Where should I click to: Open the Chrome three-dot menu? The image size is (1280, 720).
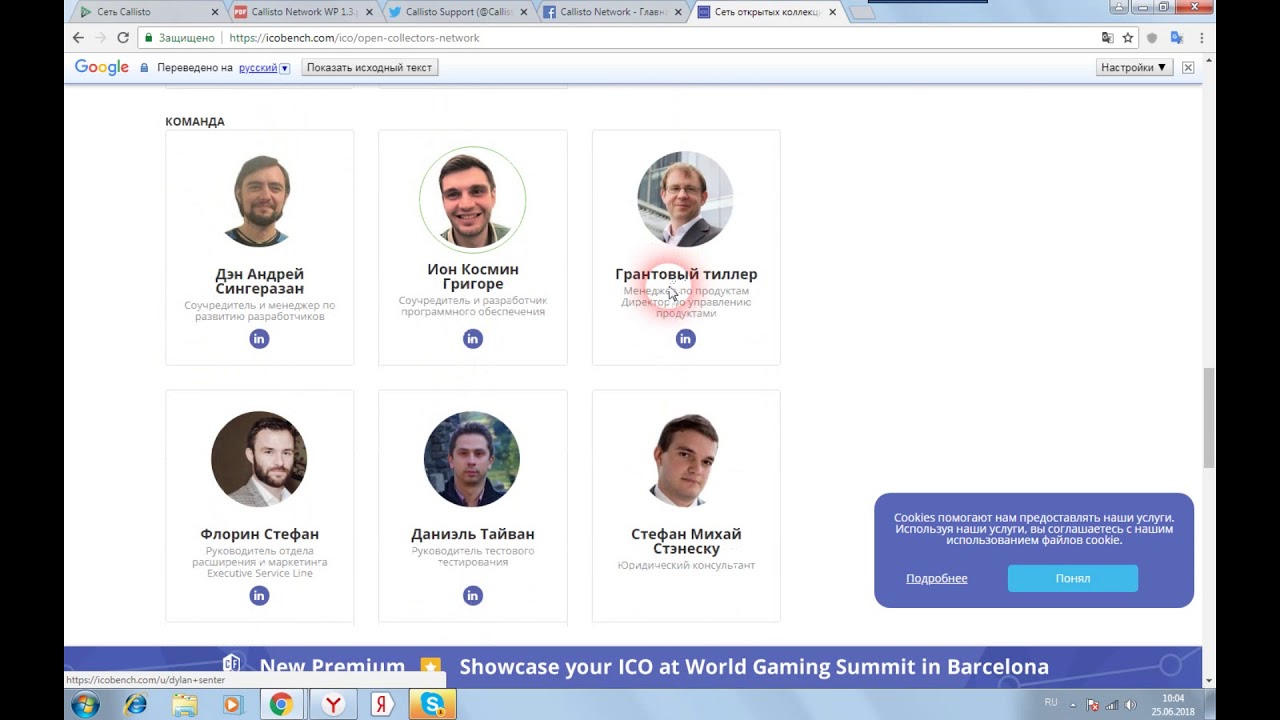point(1201,38)
